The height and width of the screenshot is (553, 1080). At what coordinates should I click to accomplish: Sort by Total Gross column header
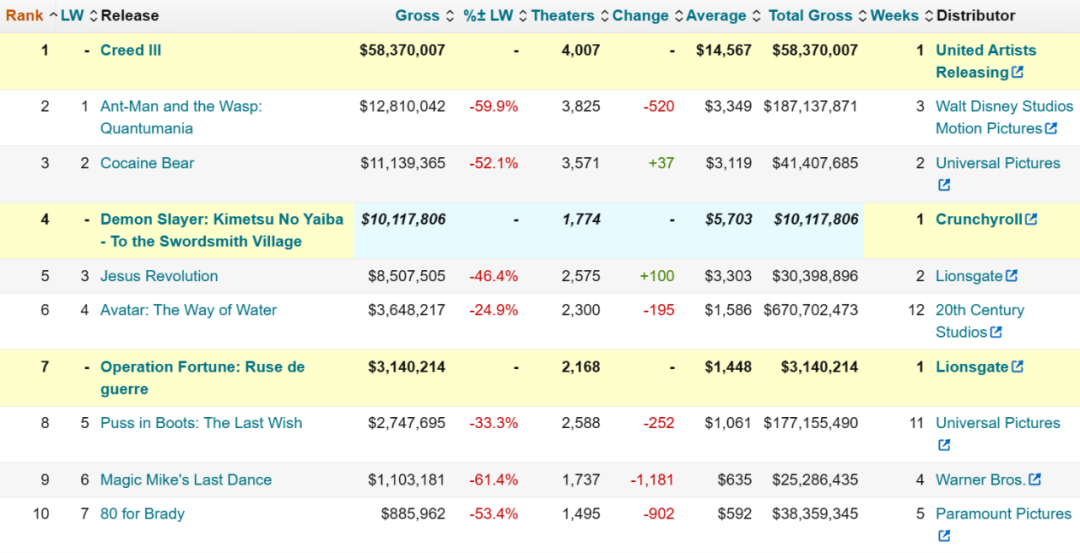click(810, 15)
